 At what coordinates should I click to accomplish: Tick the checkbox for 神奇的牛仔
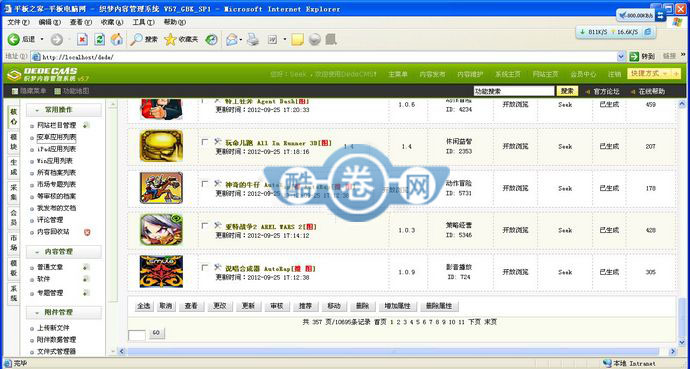[x=205, y=184]
